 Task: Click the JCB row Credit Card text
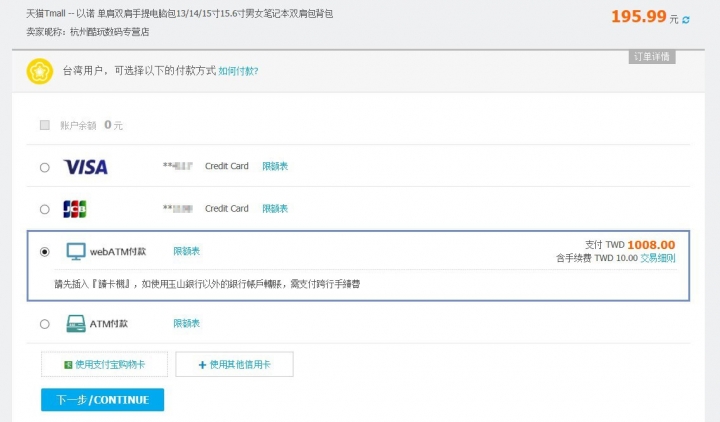coord(227,208)
